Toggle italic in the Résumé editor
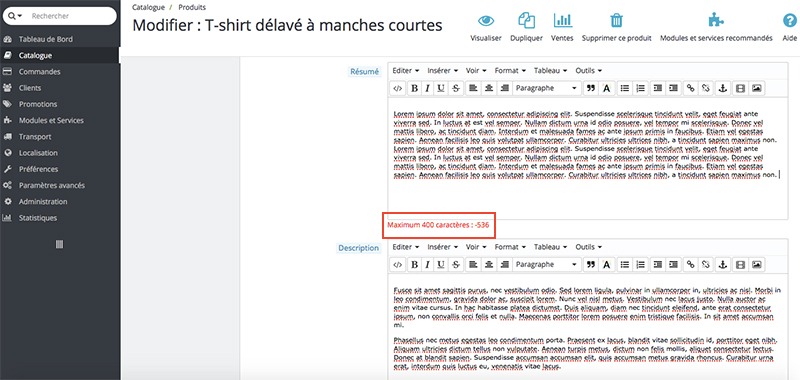This screenshot has width=800, height=380. [428, 88]
